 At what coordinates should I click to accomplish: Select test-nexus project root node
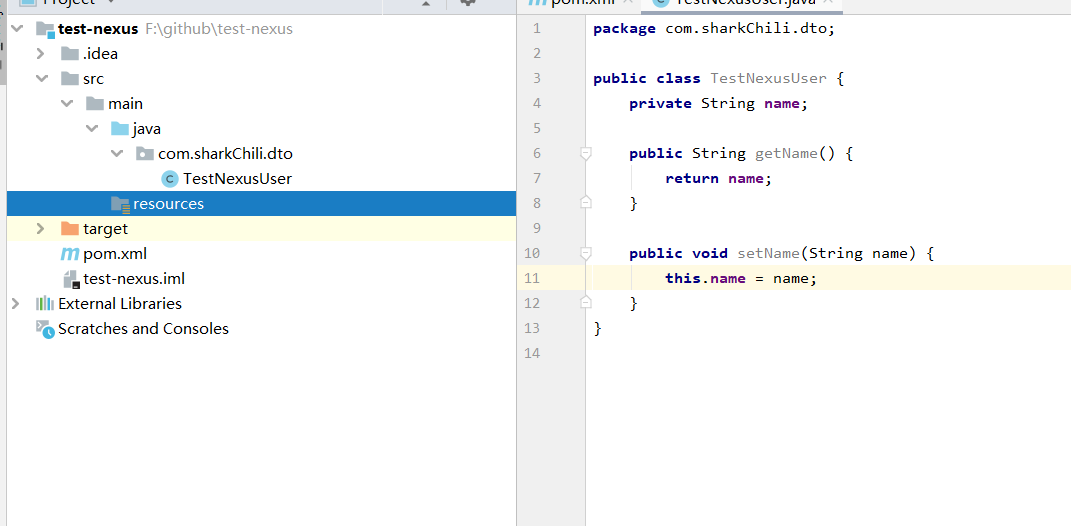click(97, 29)
